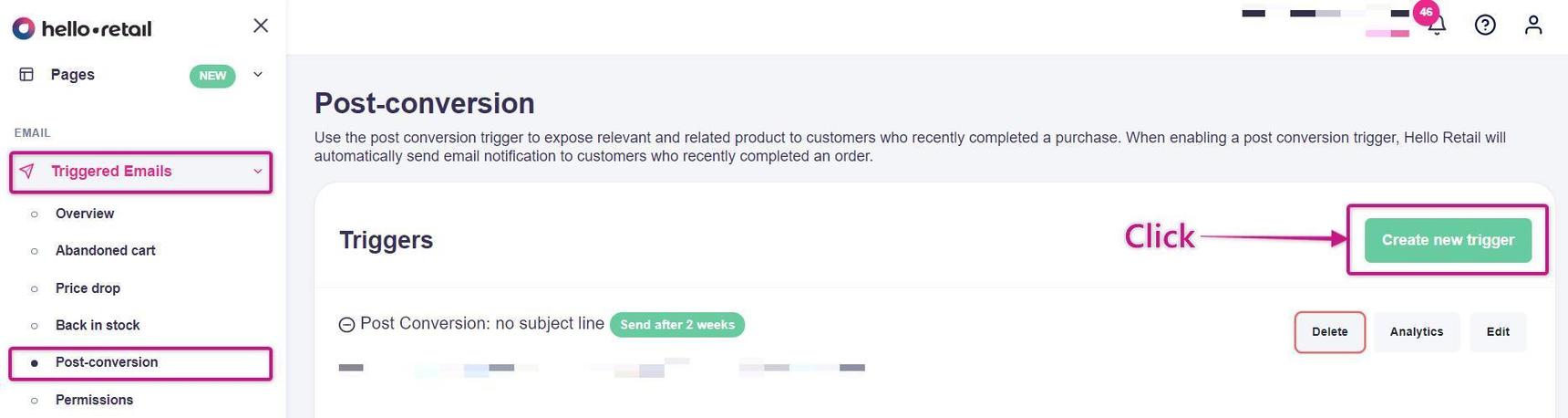This screenshot has width=1568, height=418.
Task: Open the Overview submenu item
Action: (x=85, y=214)
